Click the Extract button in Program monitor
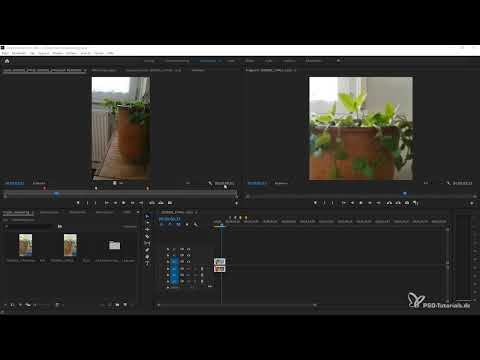Screen dimensions: 480x360 398,203
